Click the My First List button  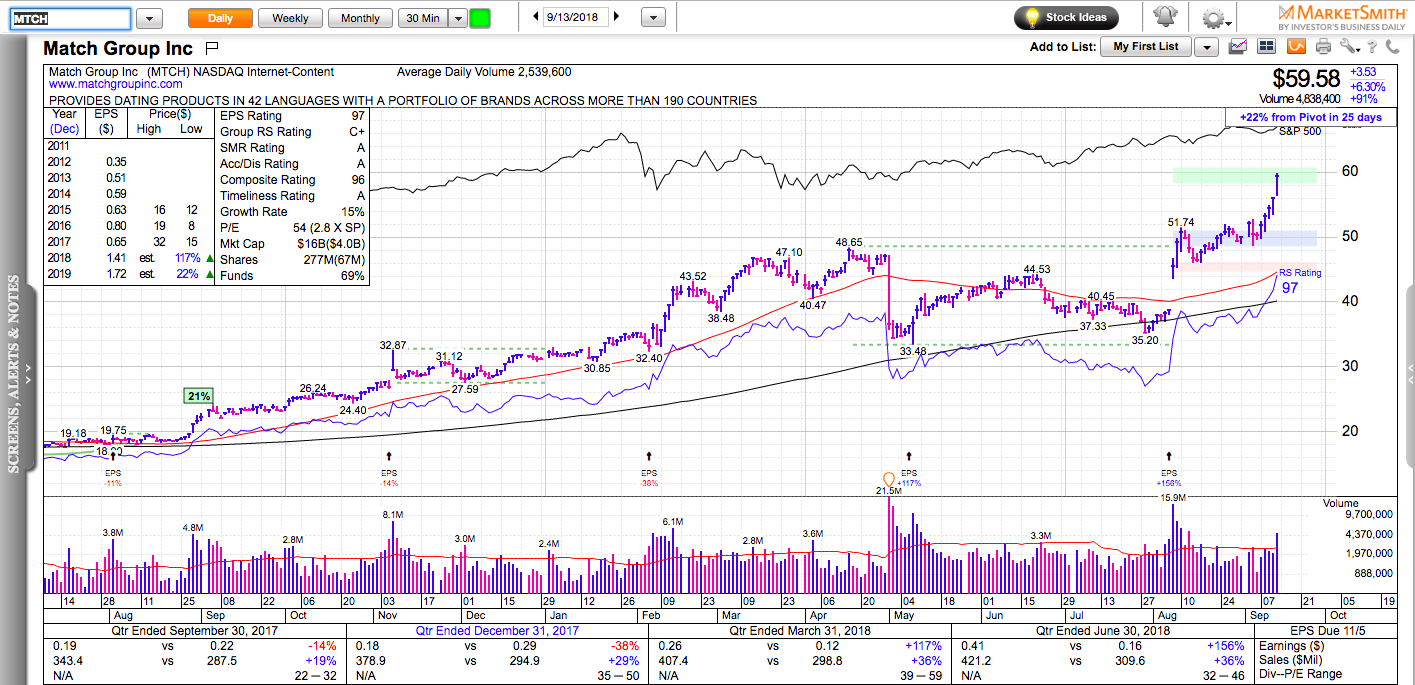(x=1146, y=46)
